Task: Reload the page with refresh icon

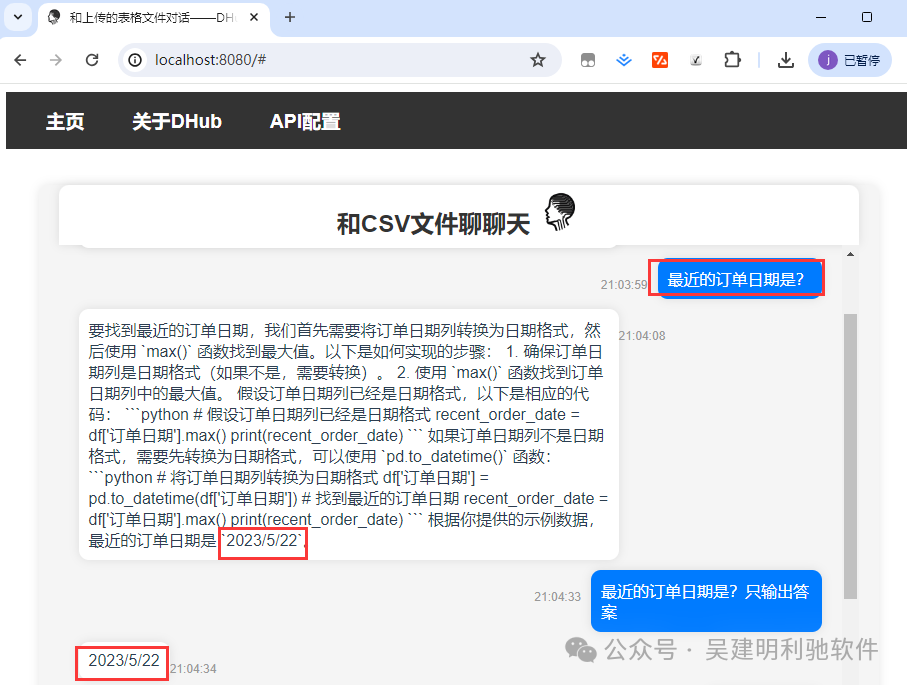Action: coord(92,60)
